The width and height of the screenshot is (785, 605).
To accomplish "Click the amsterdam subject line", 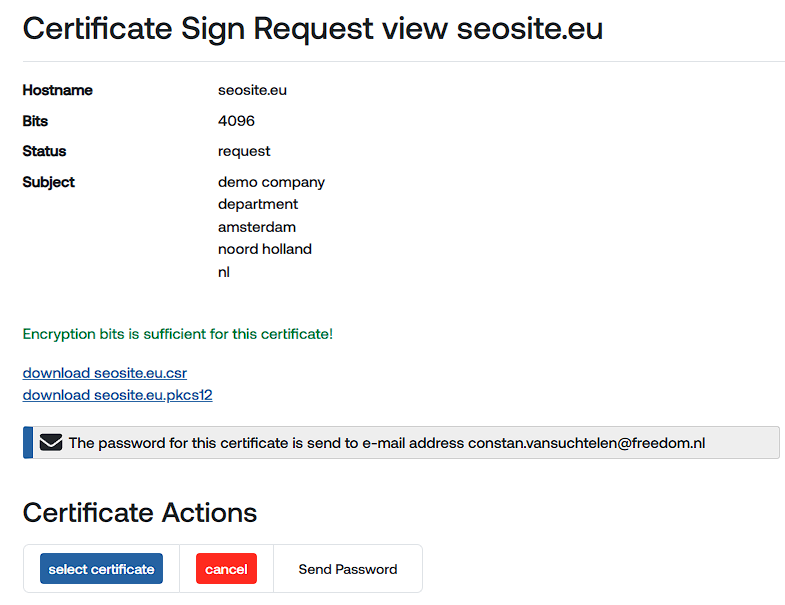I will pos(257,227).
